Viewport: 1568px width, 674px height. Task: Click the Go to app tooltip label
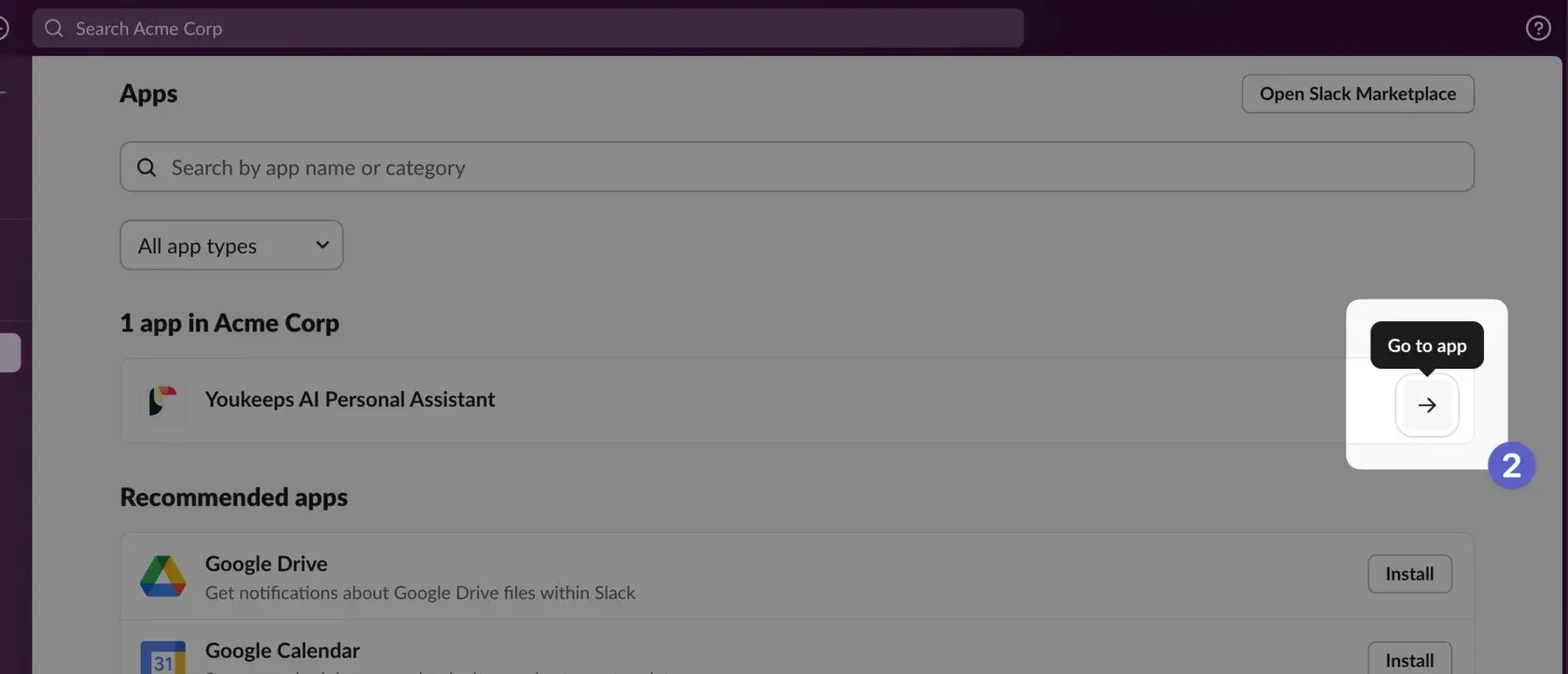pyautogui.click(x=1426, y=345)
